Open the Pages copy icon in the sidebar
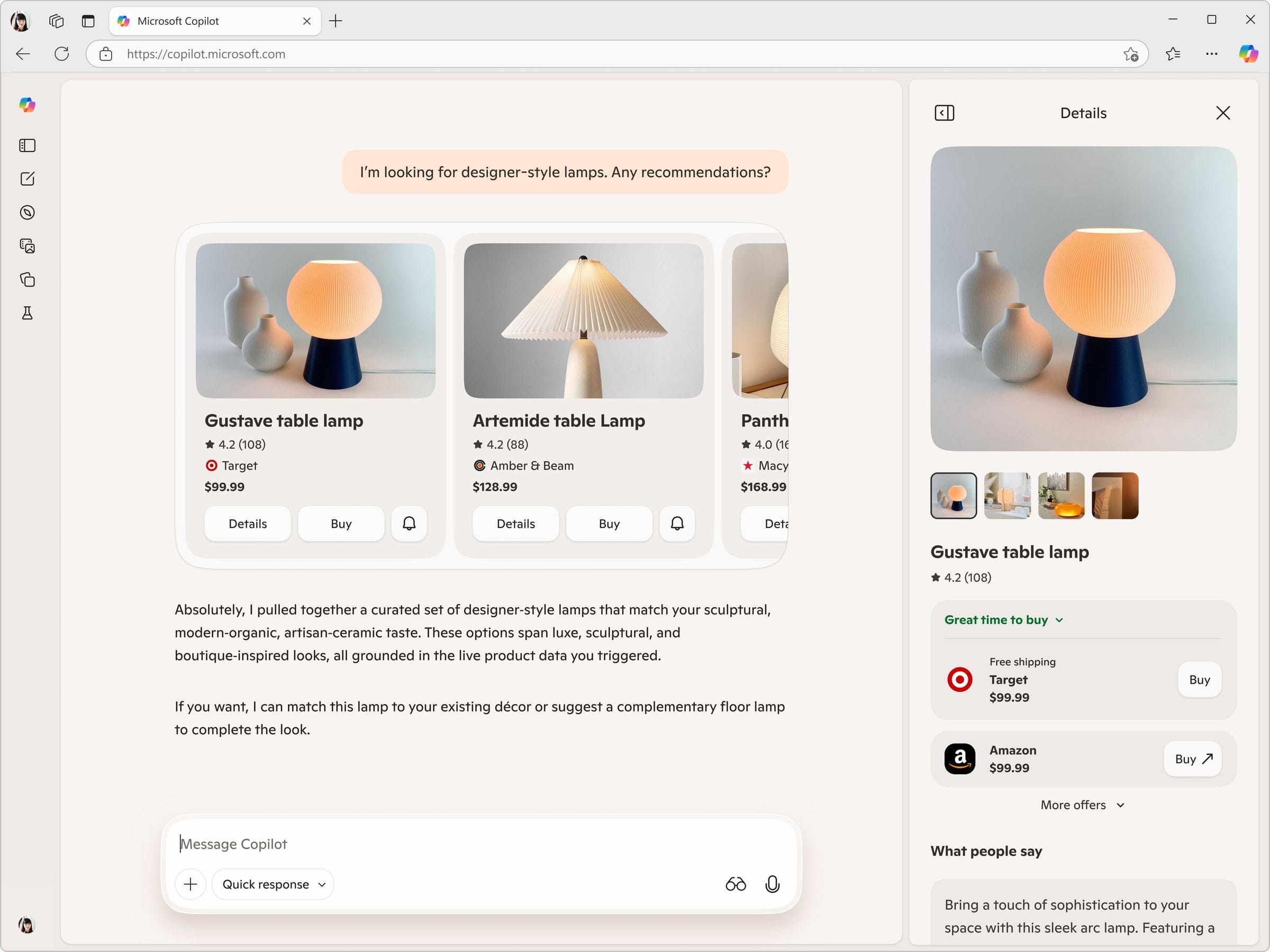The width and height of the screenshot is (1270, 952). [x=27, y=279]
